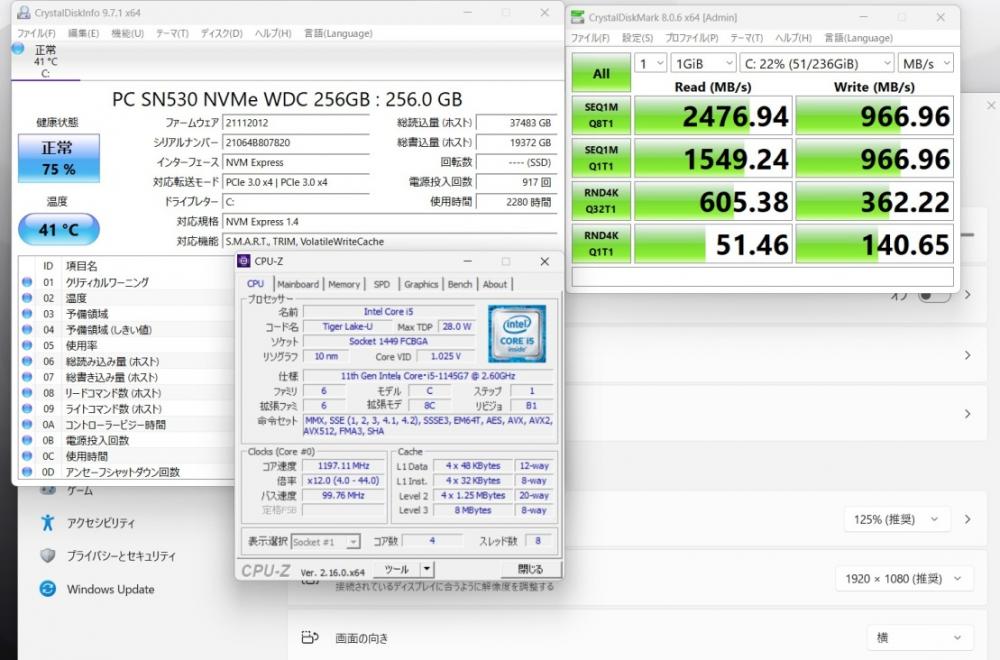Open プロファイル(P) menu in CrystalDiskMark
This screenshot has height=660, width=1000.
click(691, 38)
